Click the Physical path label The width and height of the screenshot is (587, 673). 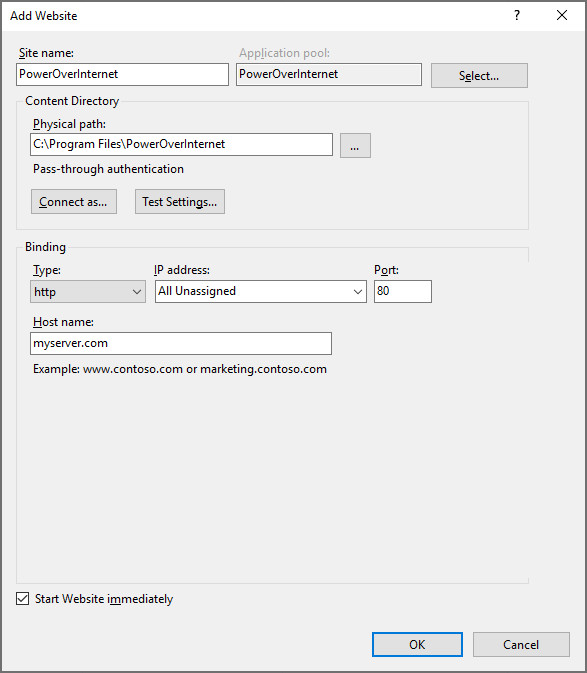click(x=70, y=124)
